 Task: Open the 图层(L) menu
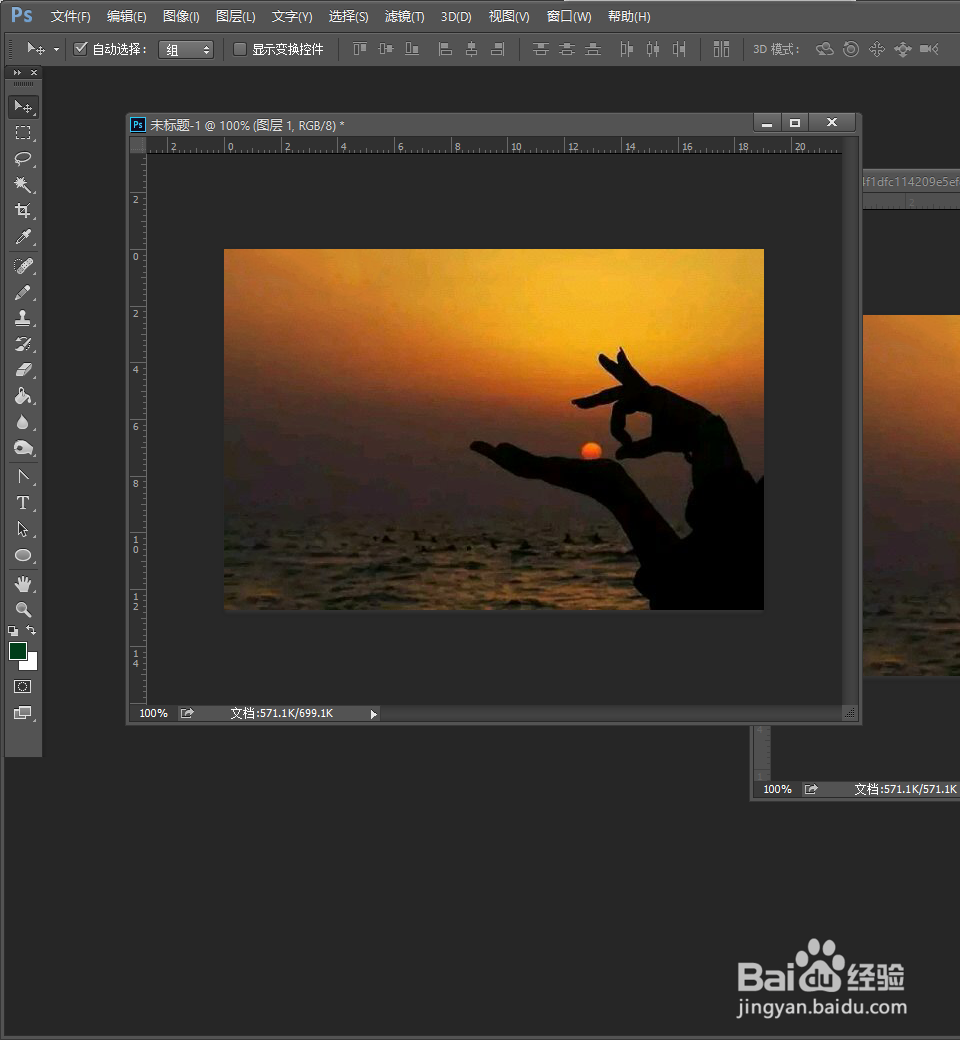coord(235,16)
